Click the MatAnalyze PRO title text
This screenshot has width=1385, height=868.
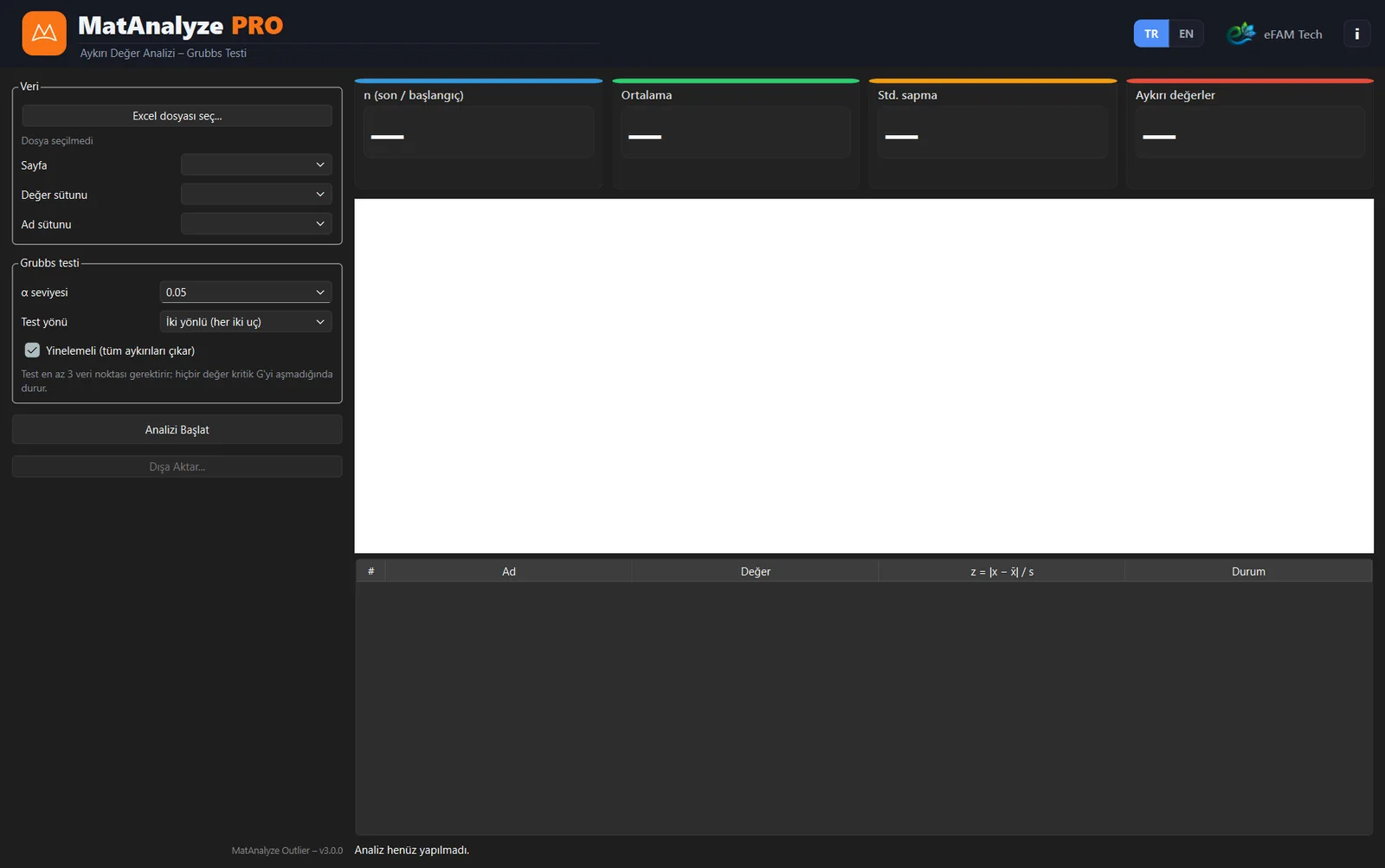tap(181, 26)
